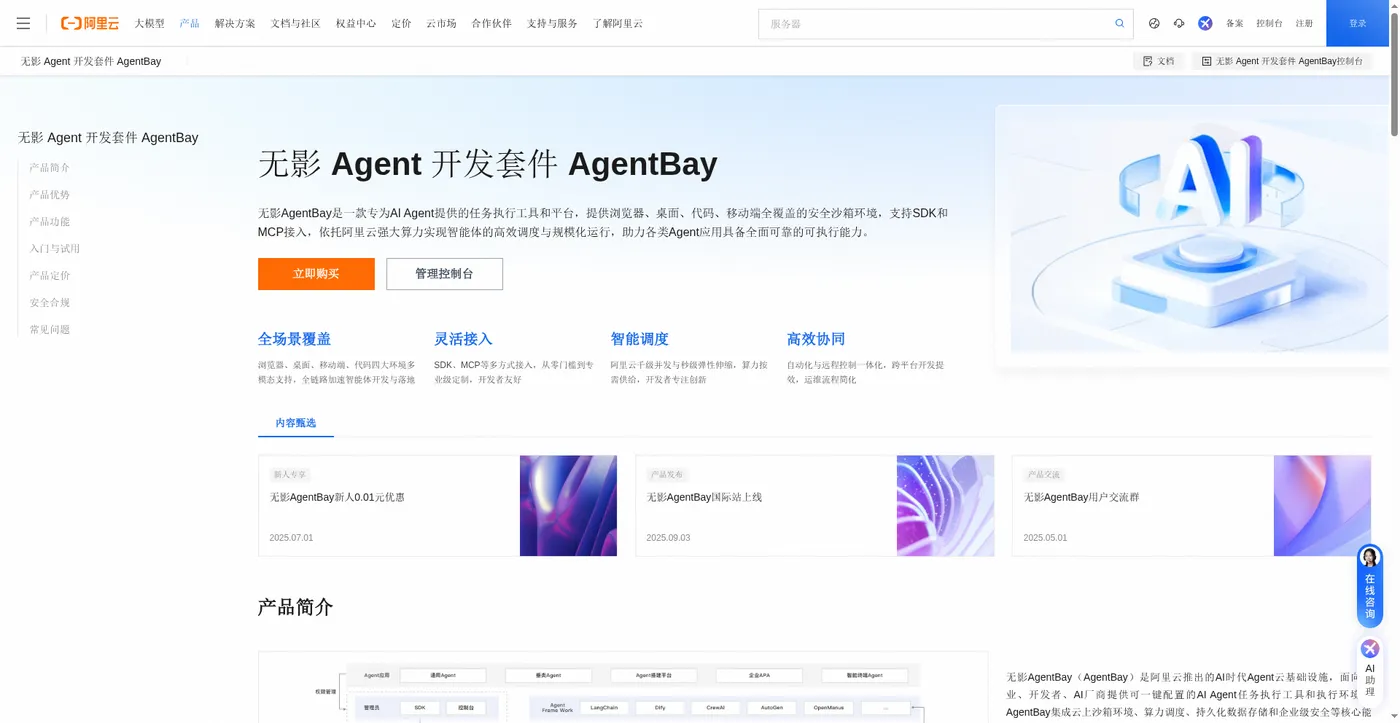
Task: Go to 云市场 in top navigation
Action: 441,23
